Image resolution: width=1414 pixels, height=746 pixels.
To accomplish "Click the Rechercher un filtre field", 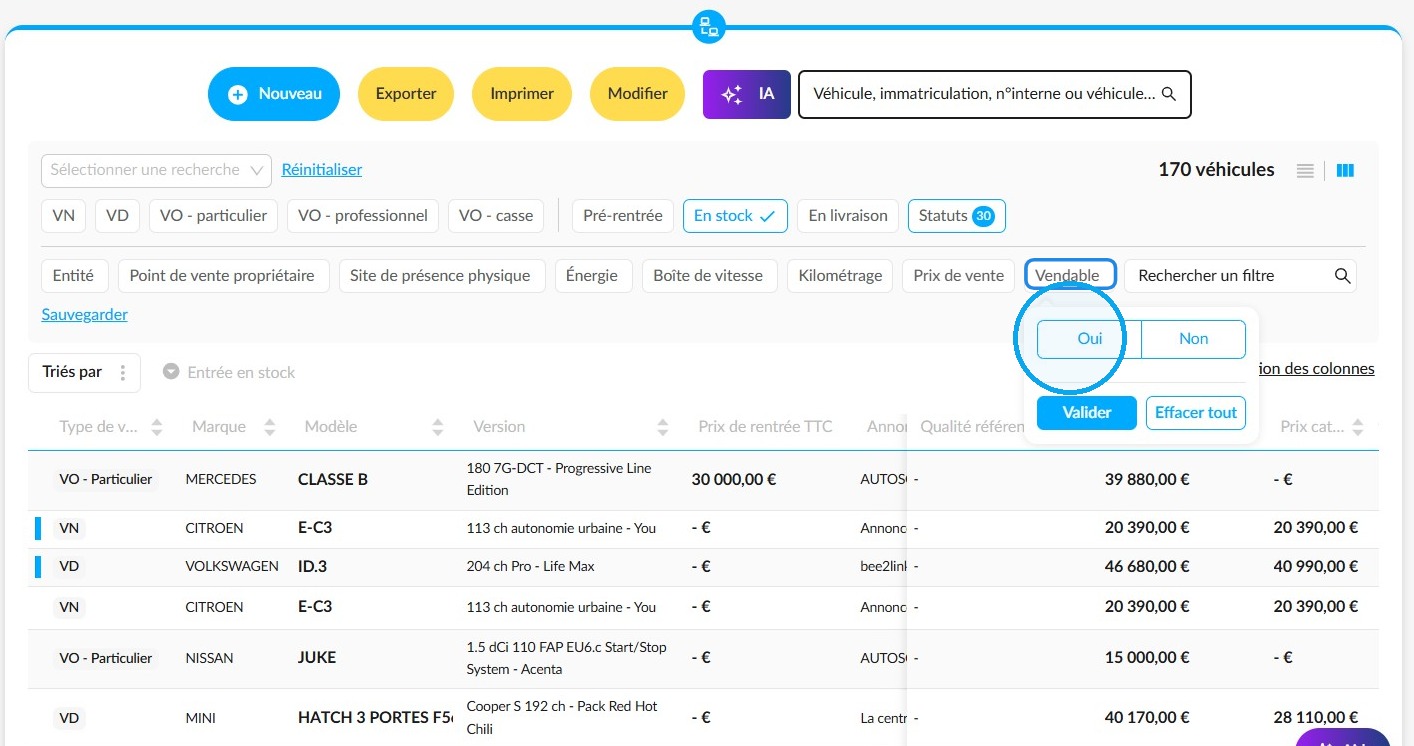I will coord(1240,276).
